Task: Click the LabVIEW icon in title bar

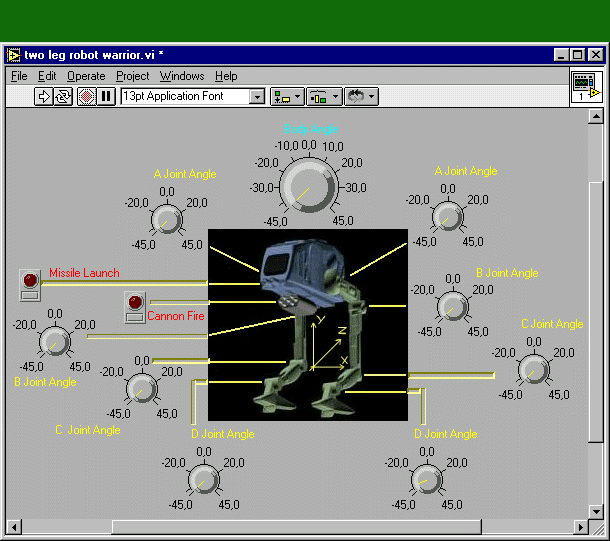Action: [x=13, y=55]
